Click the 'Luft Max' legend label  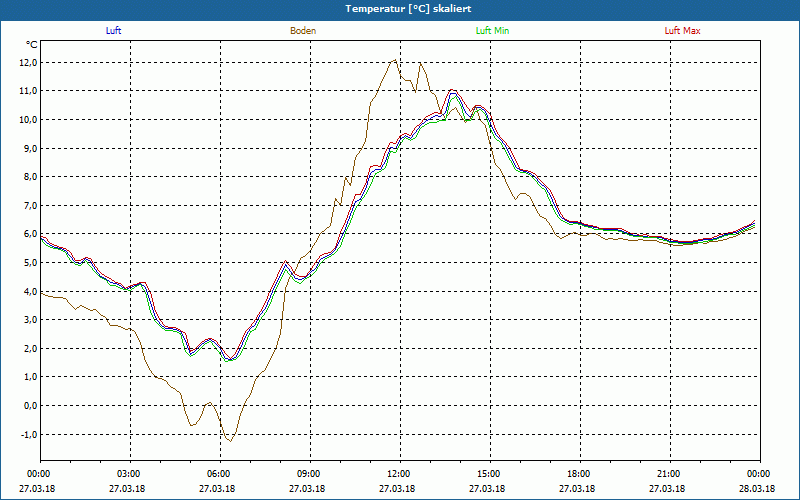(682, 31)
